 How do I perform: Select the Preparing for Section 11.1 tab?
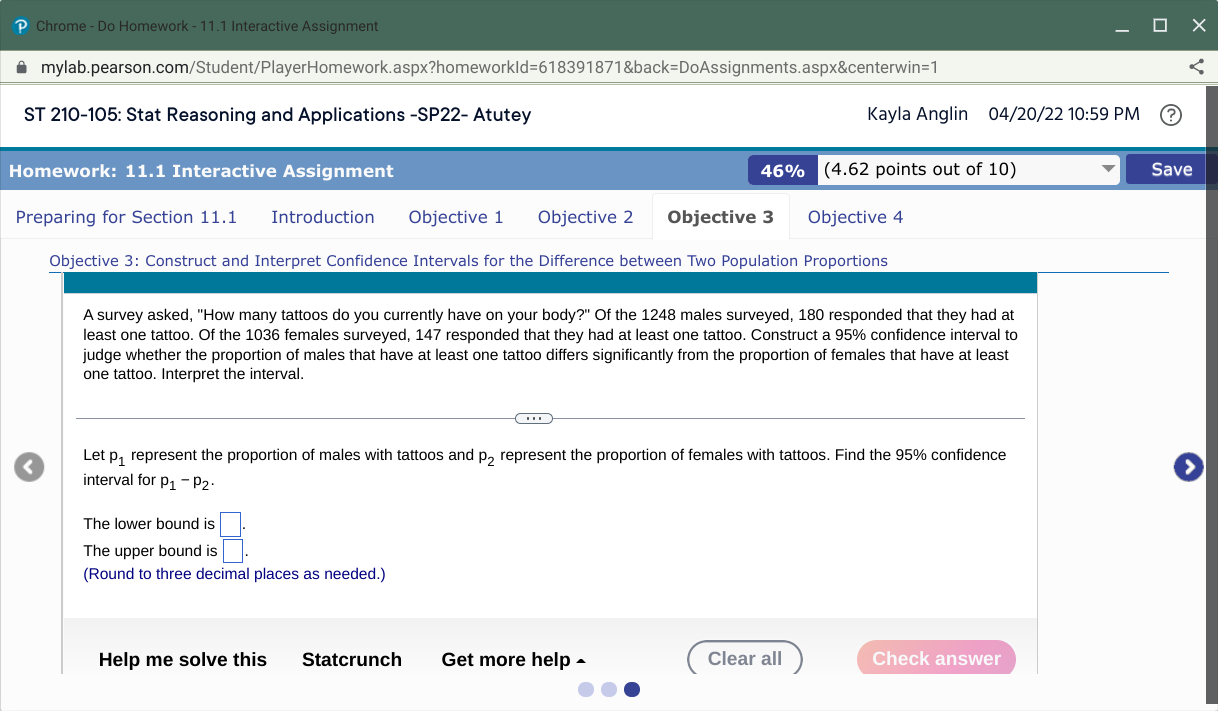tap(126, 216)
